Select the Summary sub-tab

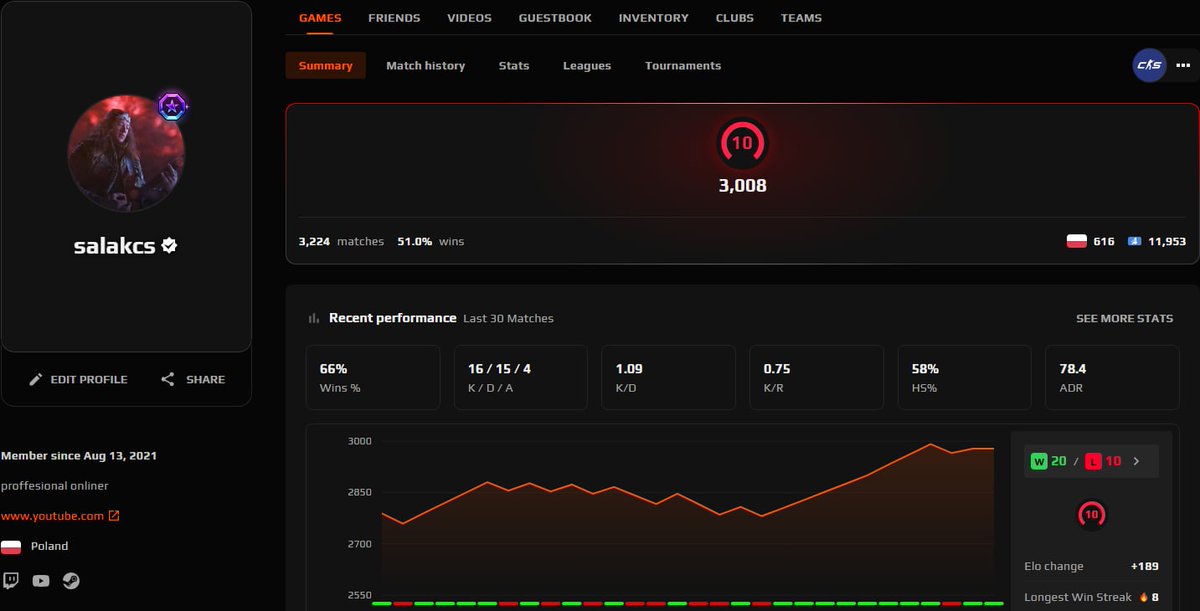point(326,66)
